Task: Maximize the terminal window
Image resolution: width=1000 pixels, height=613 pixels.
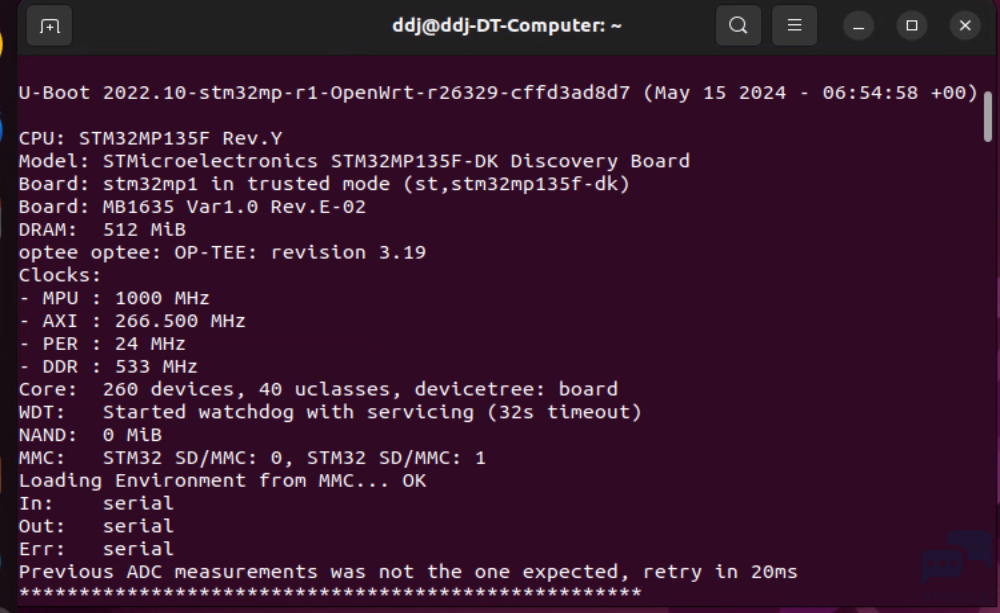Action: 911,26
